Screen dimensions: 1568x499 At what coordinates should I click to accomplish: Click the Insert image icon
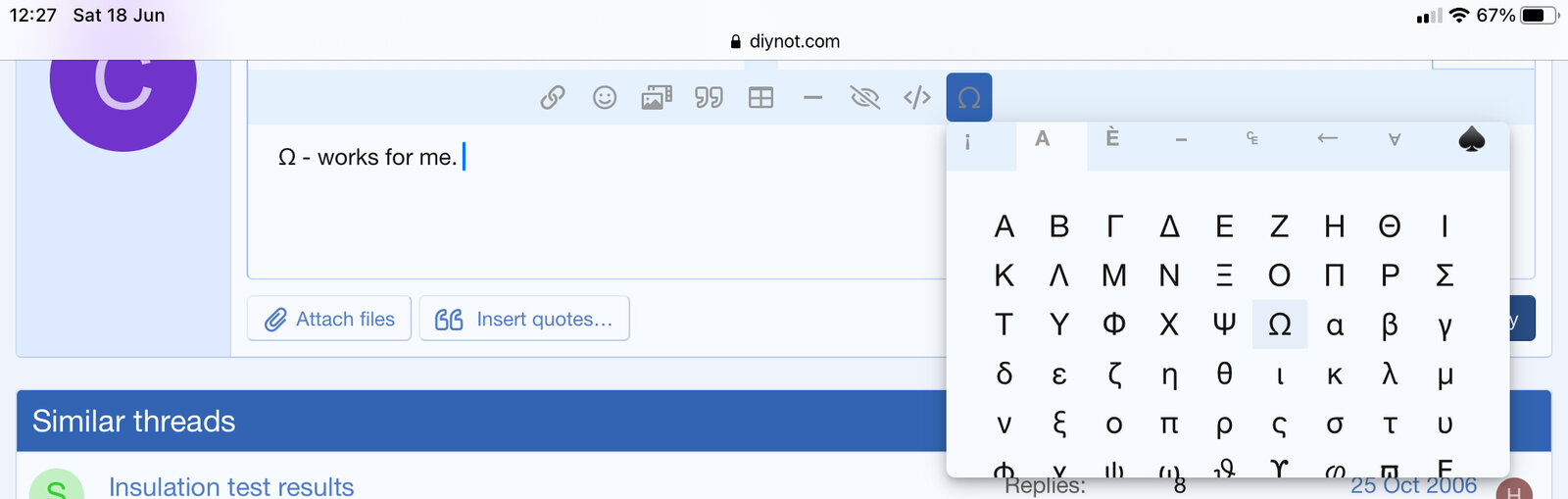[657, 97]
